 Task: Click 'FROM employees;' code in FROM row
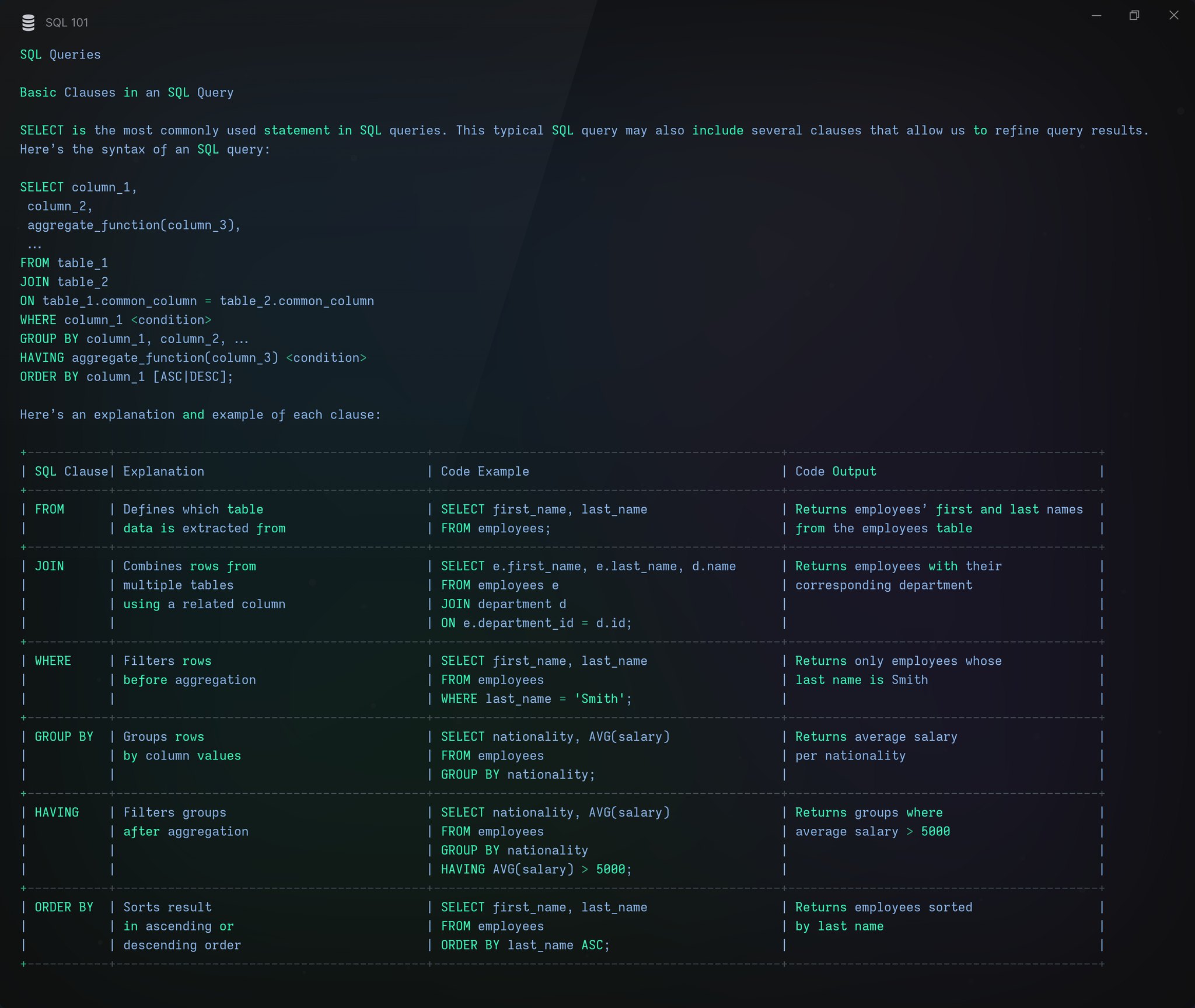tap(496, 528)
